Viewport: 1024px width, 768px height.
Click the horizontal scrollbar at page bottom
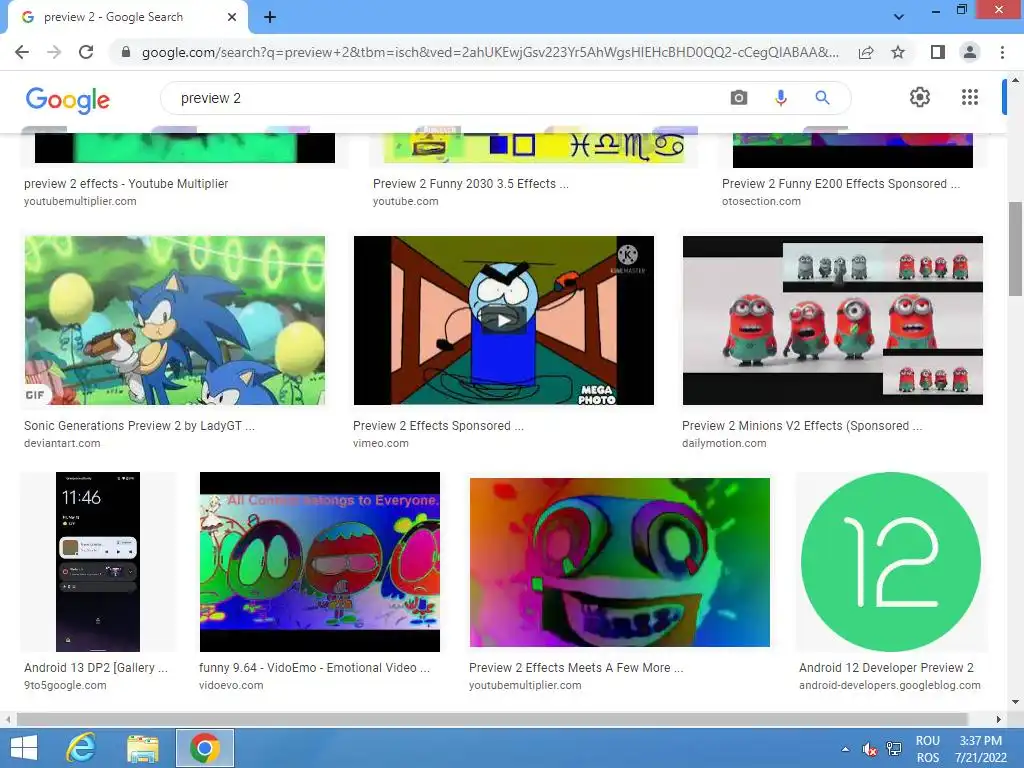(x=491, y=719)
